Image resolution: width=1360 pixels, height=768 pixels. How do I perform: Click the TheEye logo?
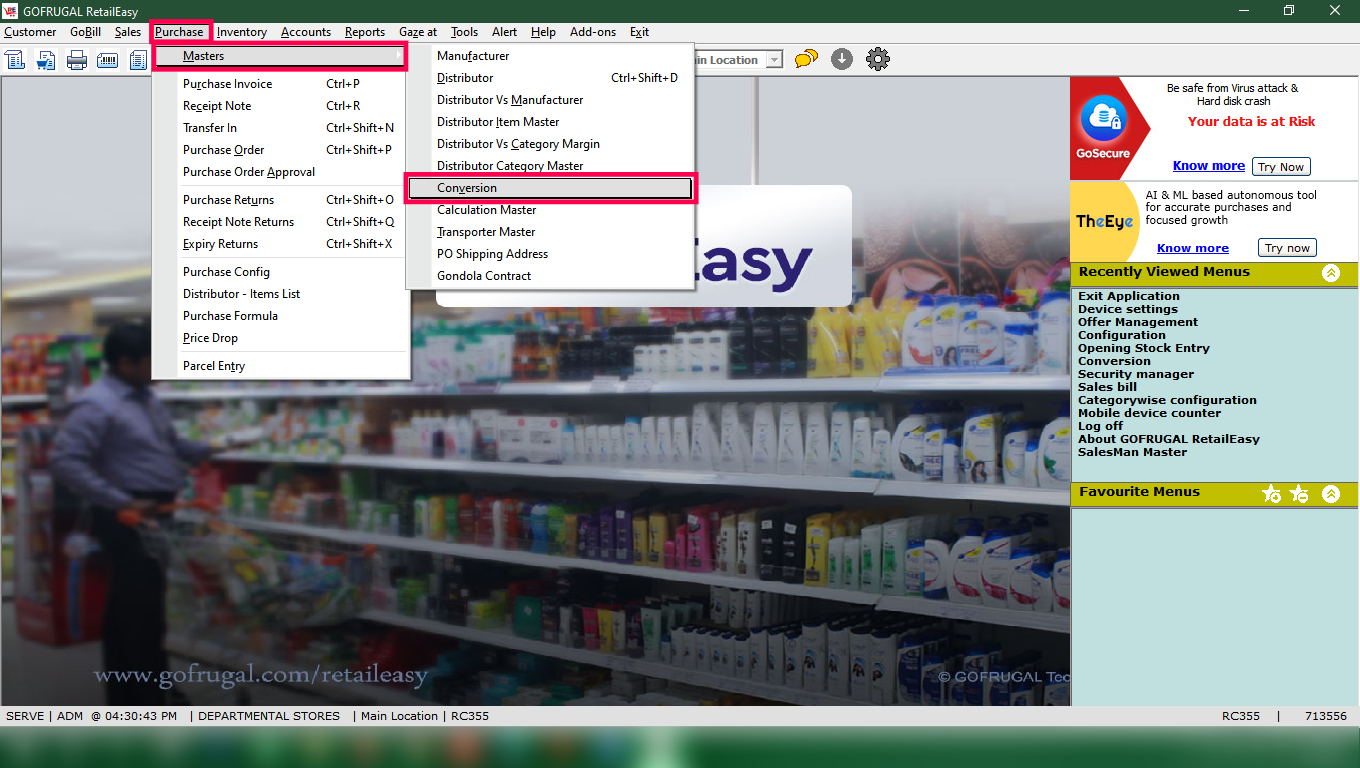pos(1104,222)
